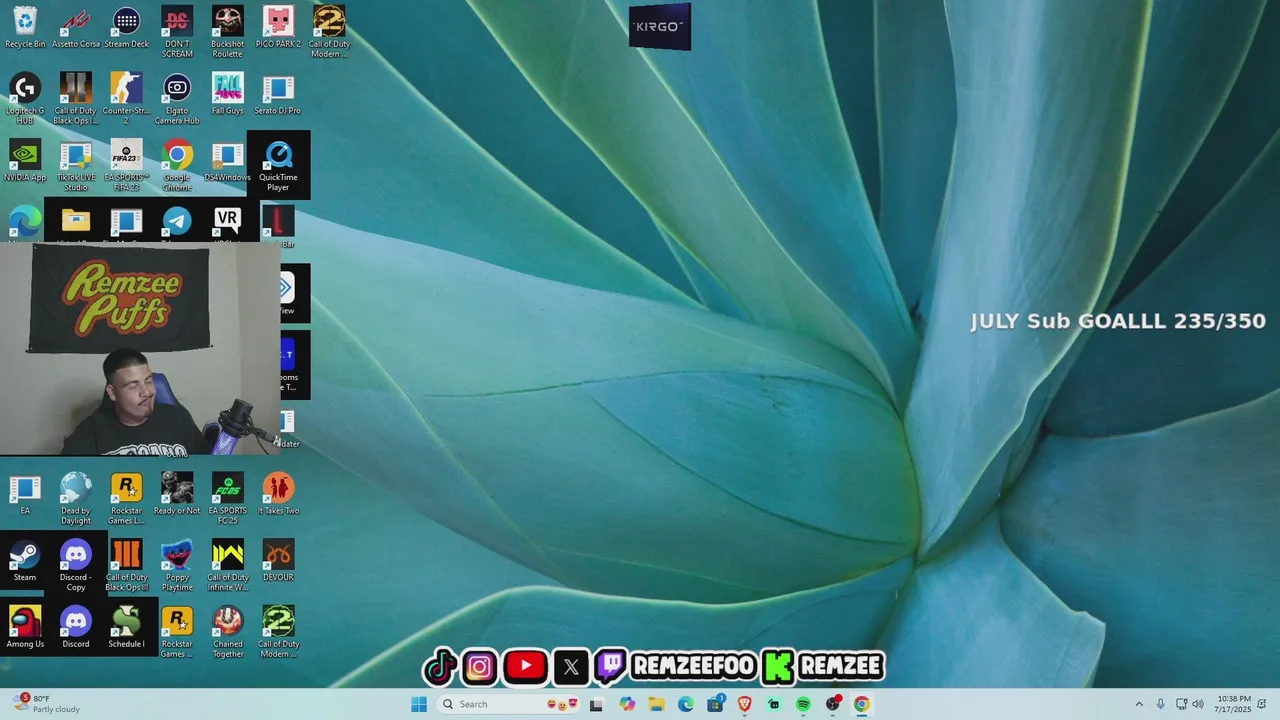Launch Assetto Corsa shortcut
This screenshot has height=720, width=1280.
76,27
